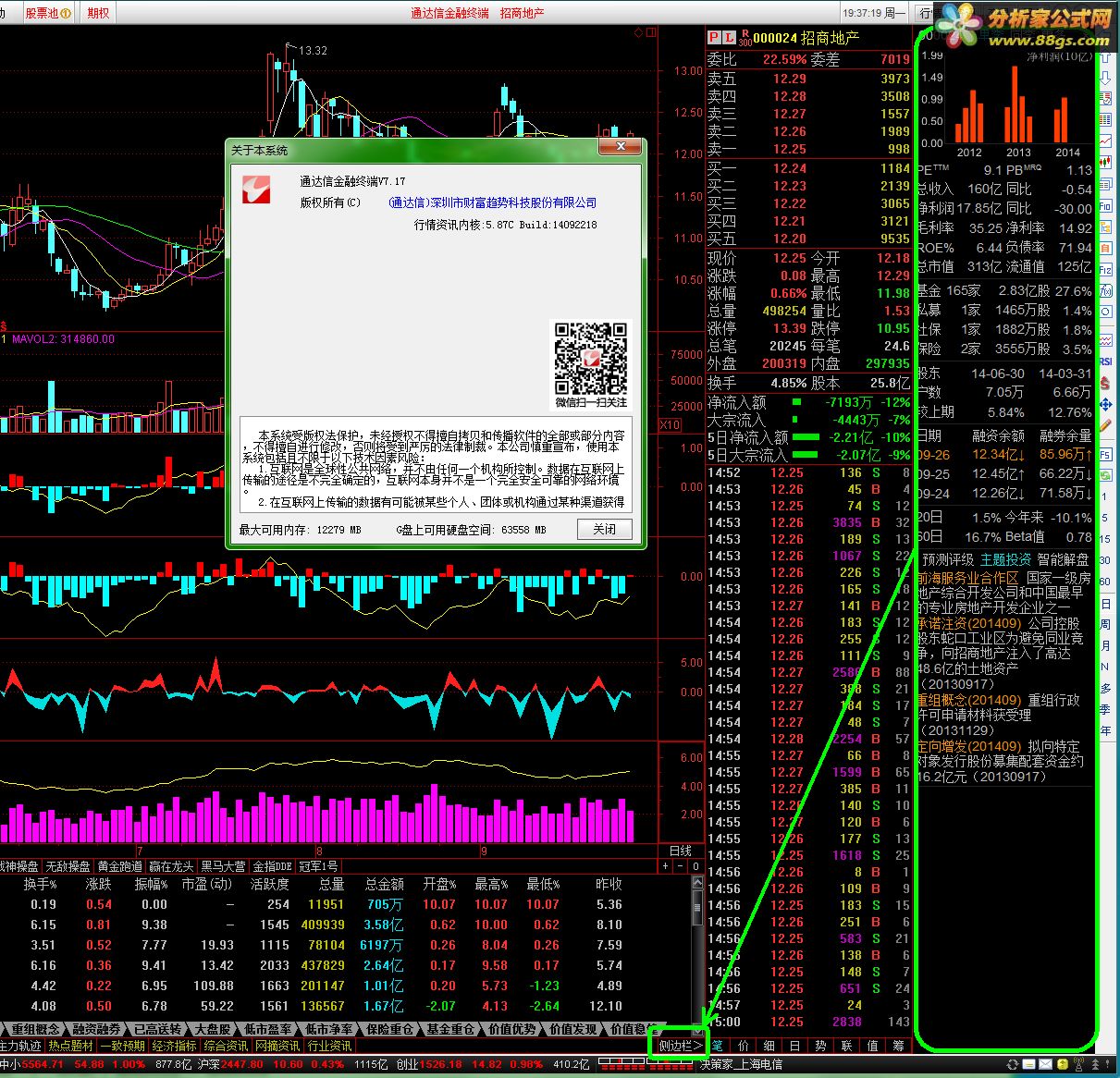Open the 热点题材 news tab
This screenshot has height=1078, width=1120.
click(71, 1046)
